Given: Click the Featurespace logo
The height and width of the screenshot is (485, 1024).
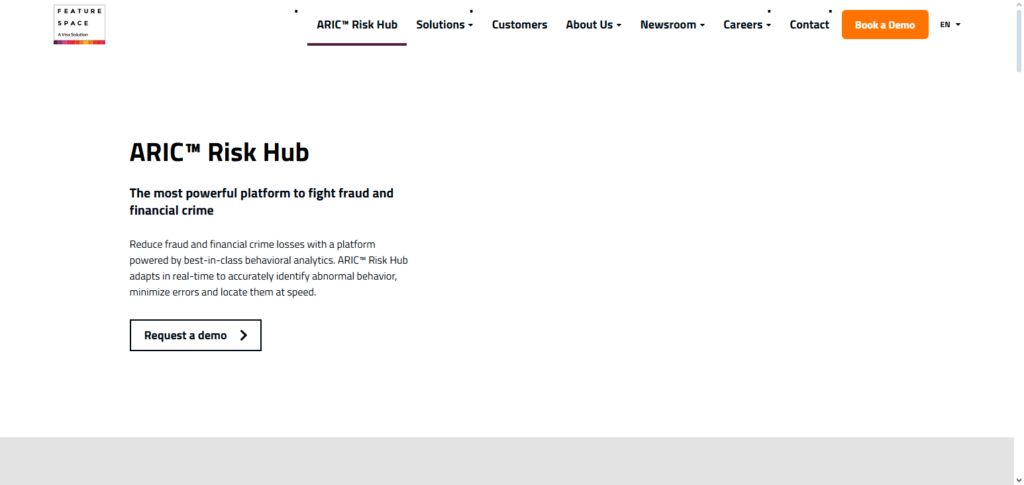Looking at the screenshot, I should pos(80,24).
